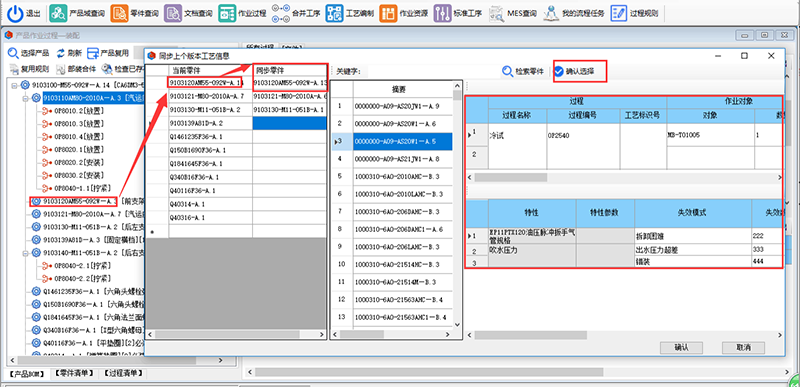This screenshot has width=800, height=387.
Task: Open 过程规则 from the toolbar
Action: [x=634, y=13]
